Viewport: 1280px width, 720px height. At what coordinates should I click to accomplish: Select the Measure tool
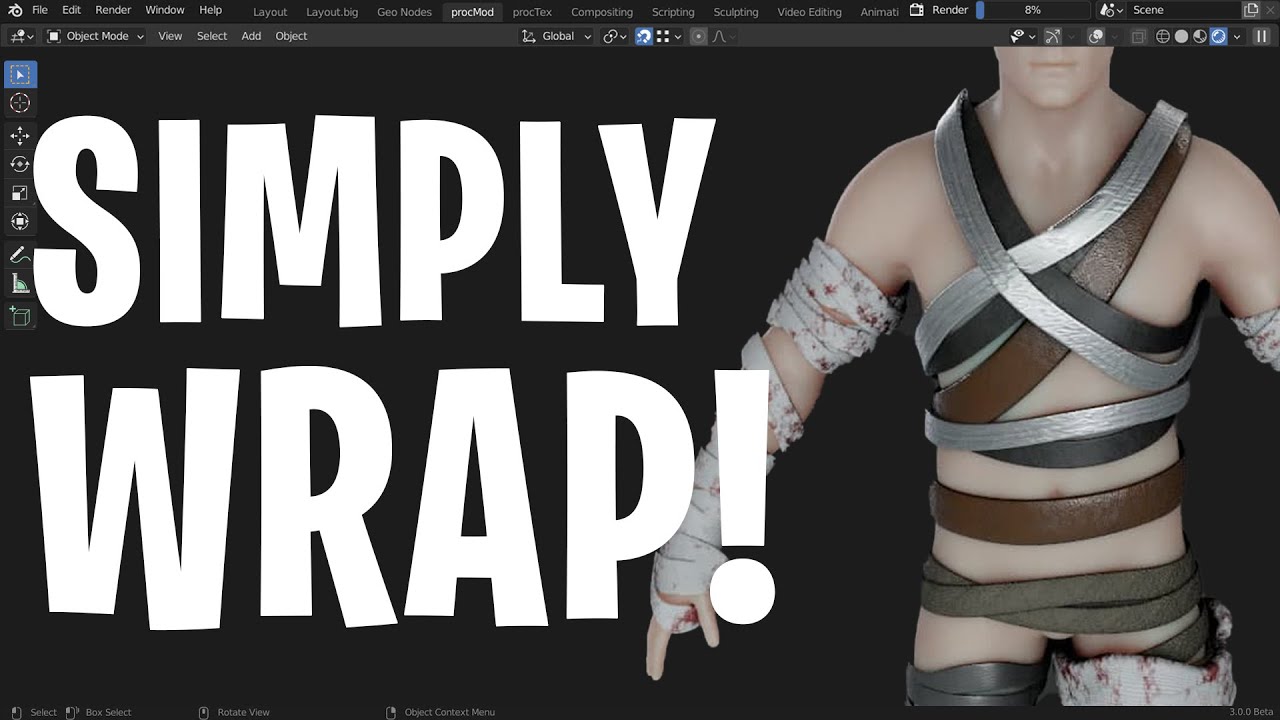(20, 284)
